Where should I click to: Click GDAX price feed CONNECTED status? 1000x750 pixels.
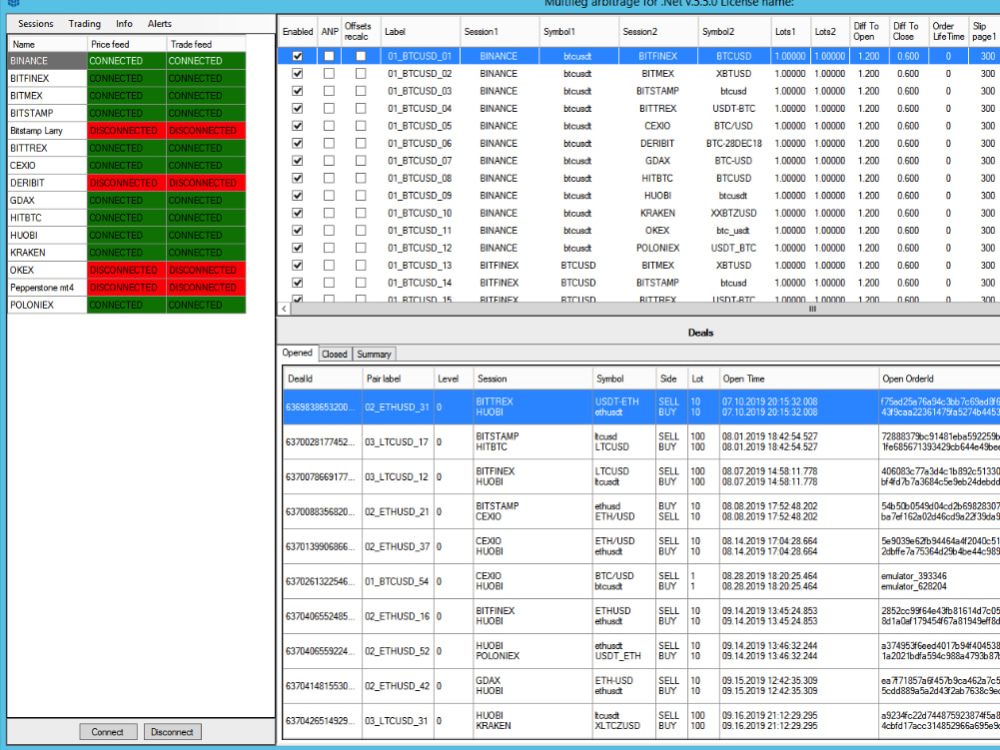[x=126, y=200]
